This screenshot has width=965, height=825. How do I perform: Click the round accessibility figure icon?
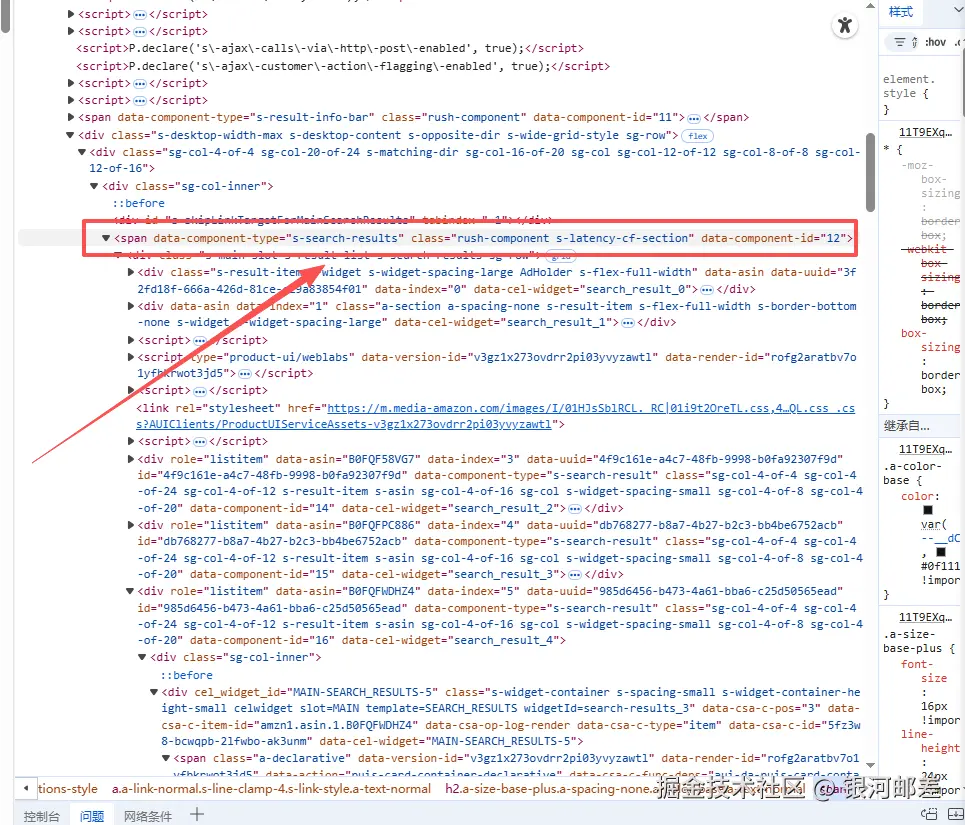pos(845,25)
